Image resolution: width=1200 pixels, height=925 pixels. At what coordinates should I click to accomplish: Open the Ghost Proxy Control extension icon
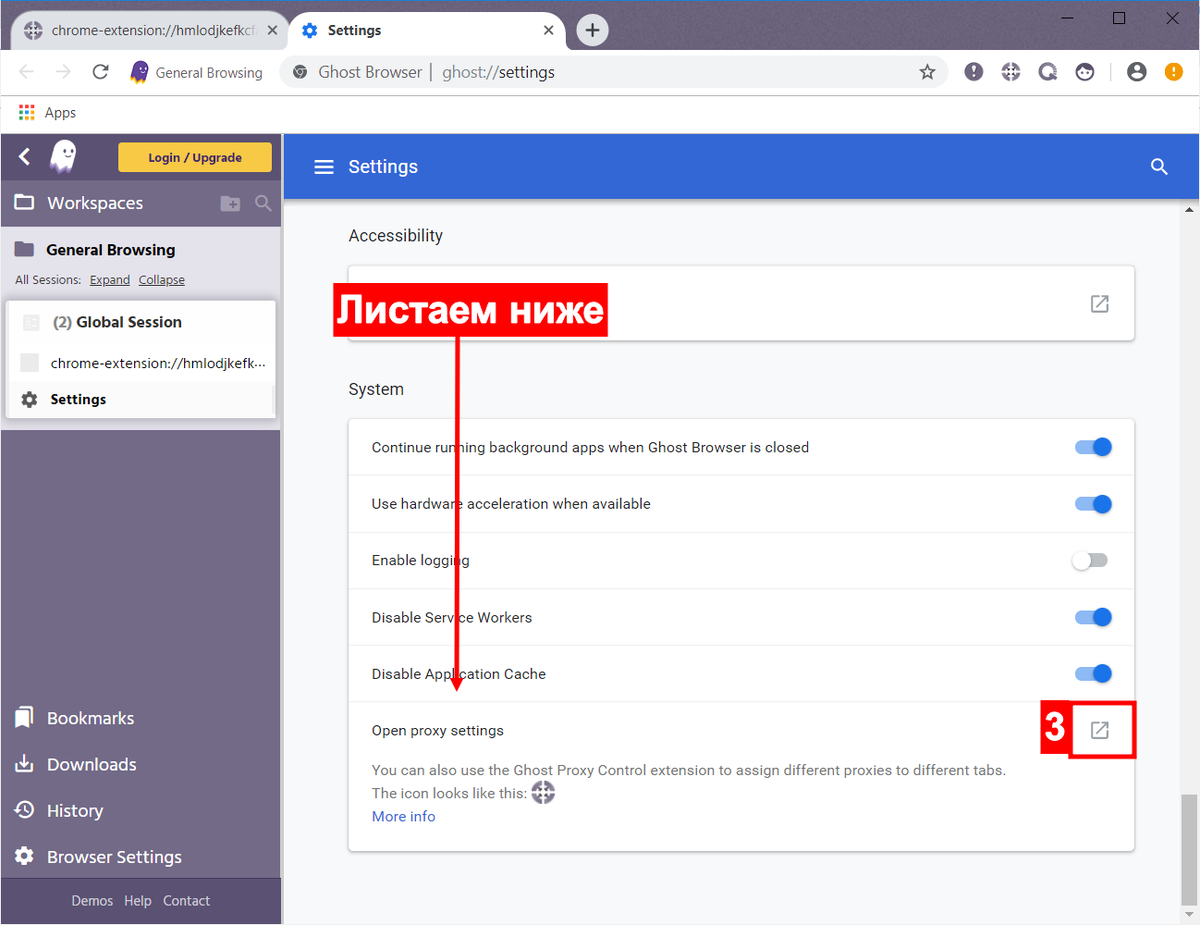click(1010, 72)
